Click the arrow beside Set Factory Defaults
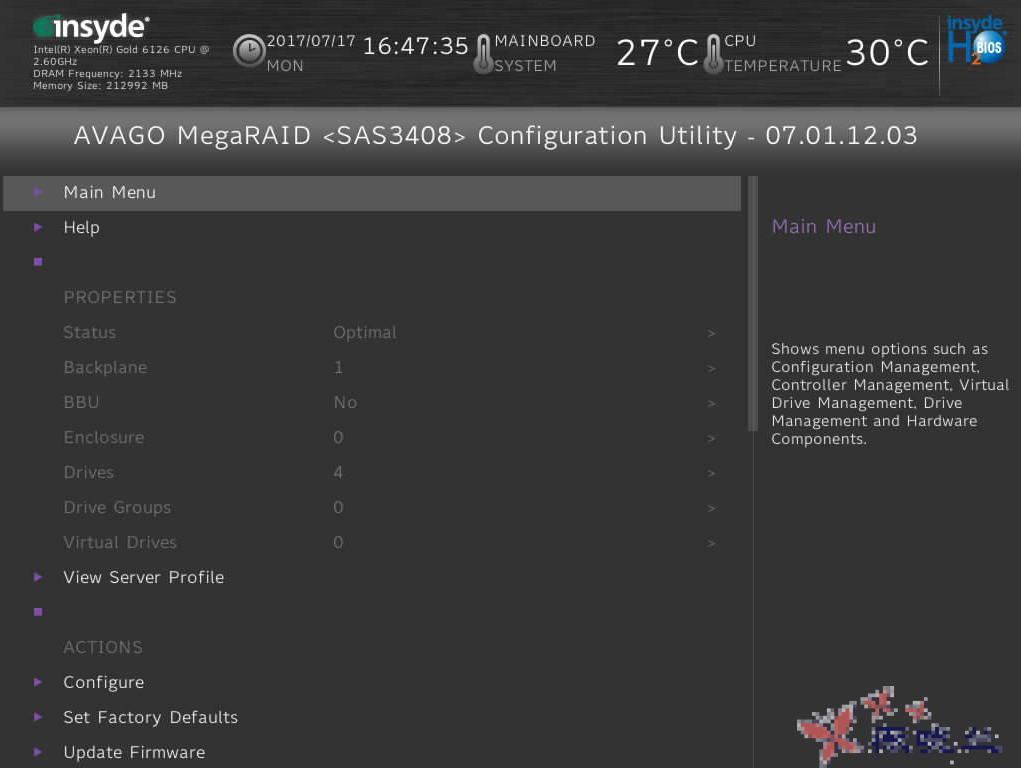This screenshot has width=1021, height=768. tap(38, 717)
